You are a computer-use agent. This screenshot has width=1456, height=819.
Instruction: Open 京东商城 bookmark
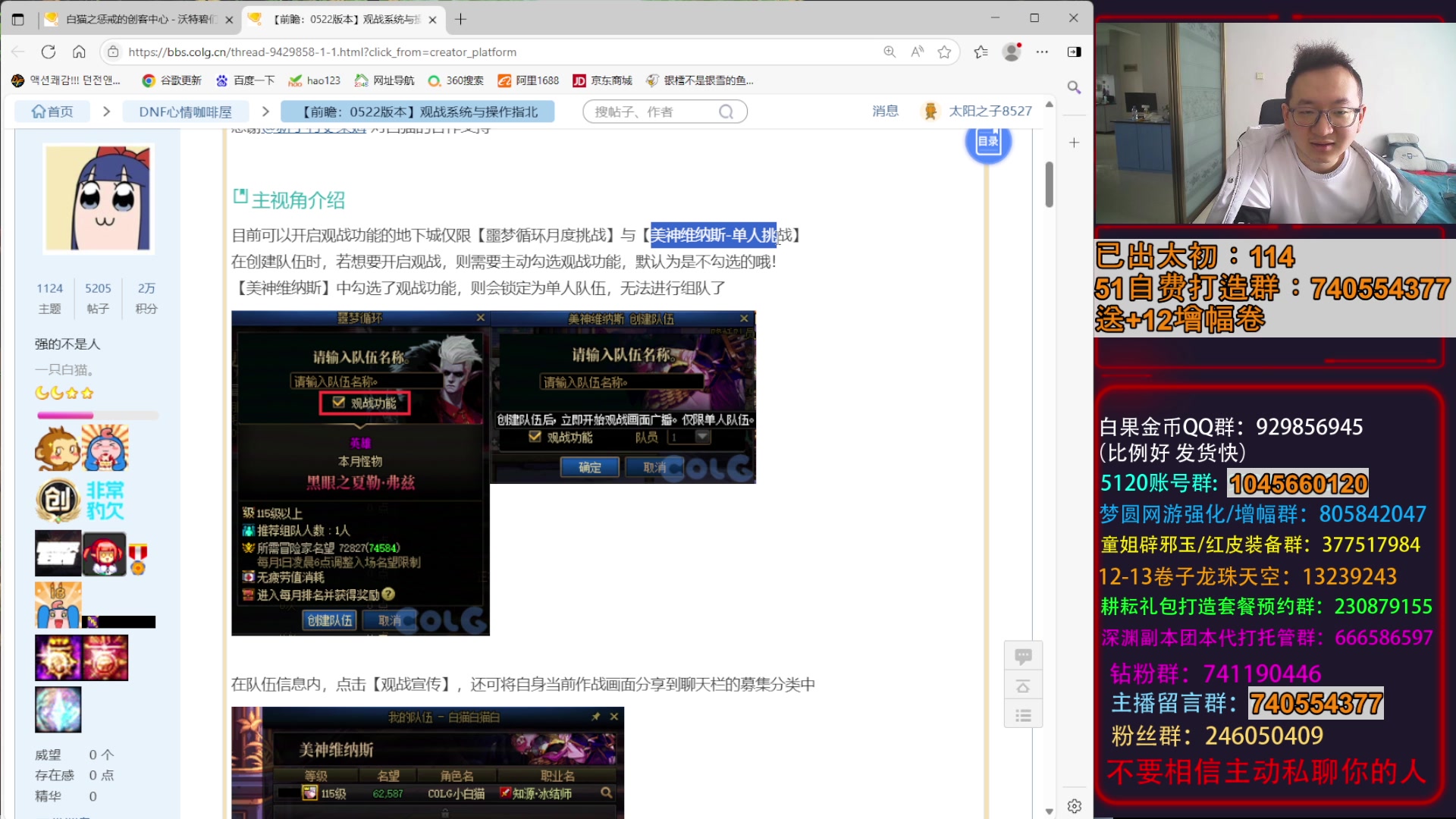tap(603, 80)
